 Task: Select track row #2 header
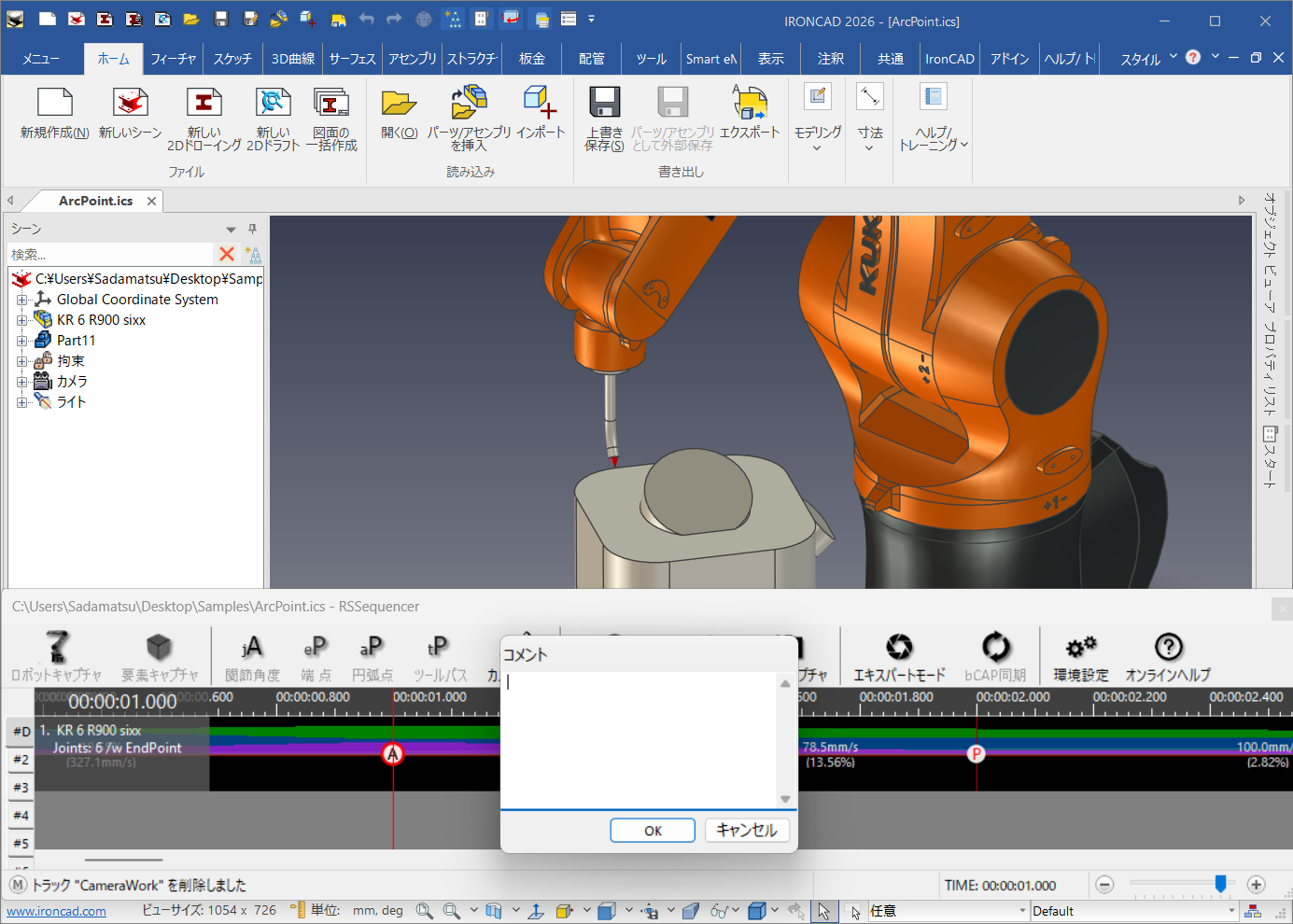[x=21, y=760]
